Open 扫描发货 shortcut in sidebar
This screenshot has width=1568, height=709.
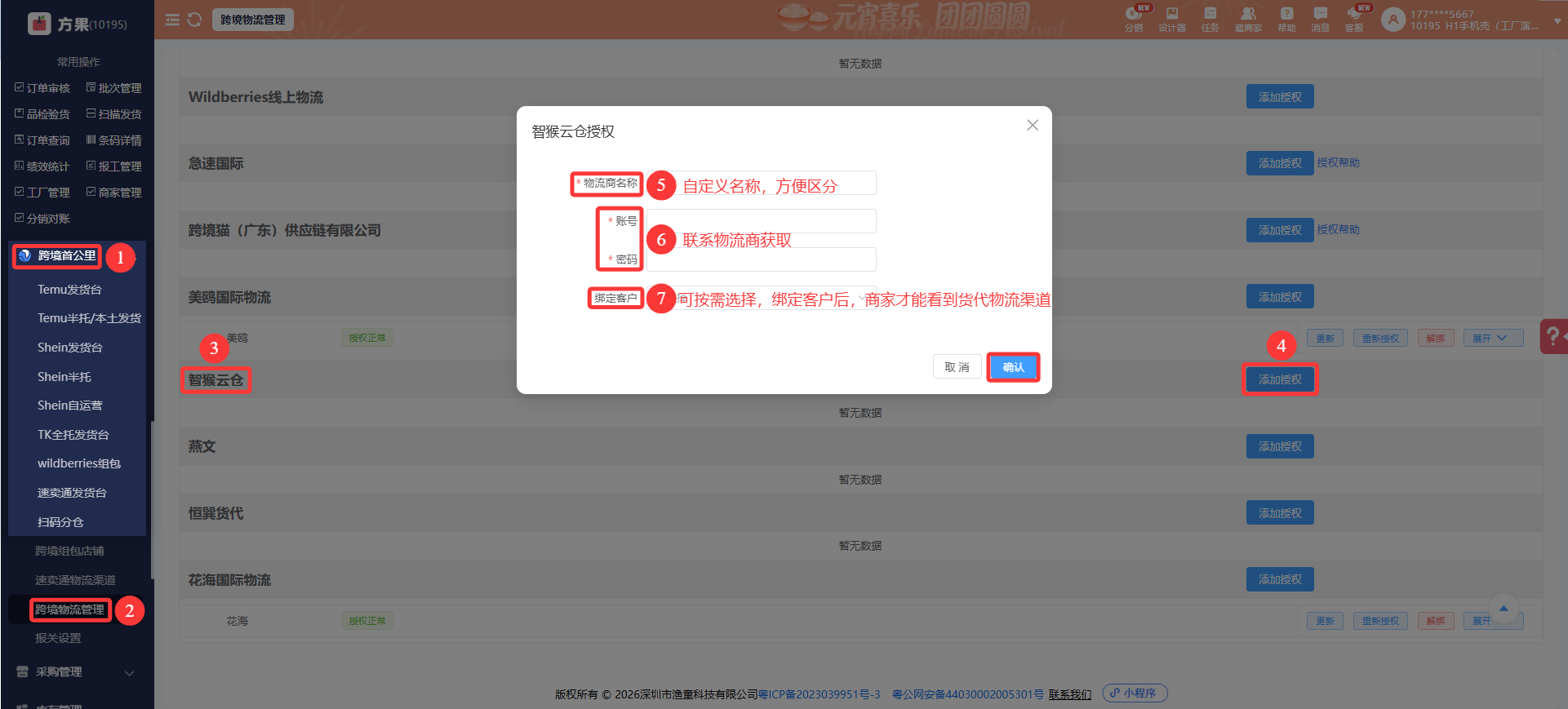tap(114, 114)
